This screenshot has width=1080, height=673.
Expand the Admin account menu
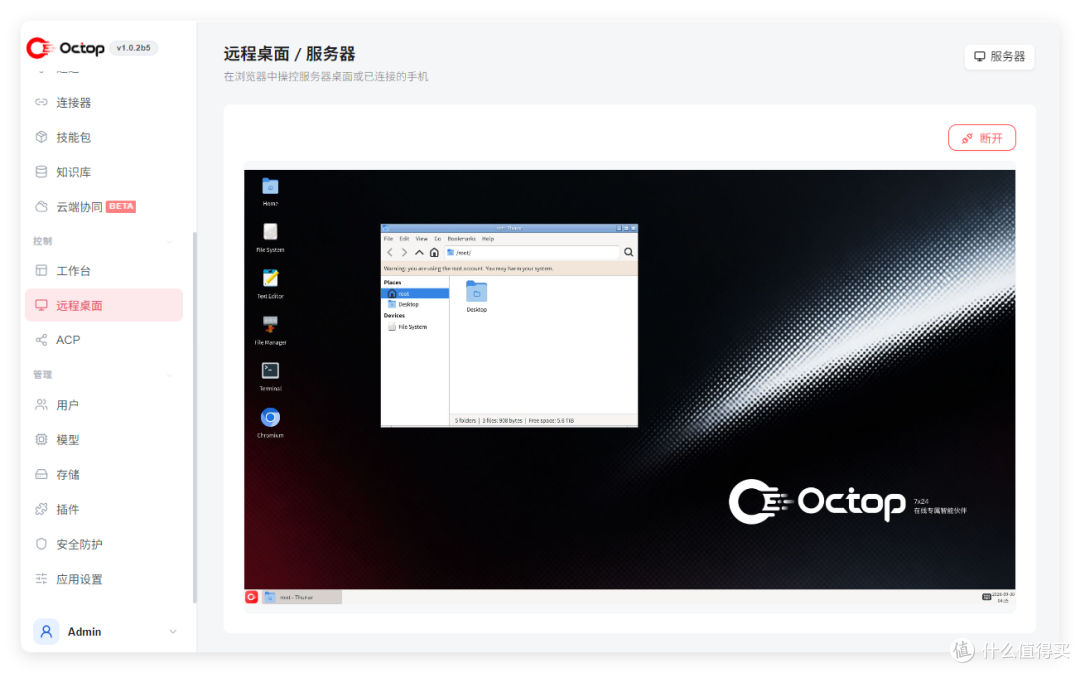(173, 632)
